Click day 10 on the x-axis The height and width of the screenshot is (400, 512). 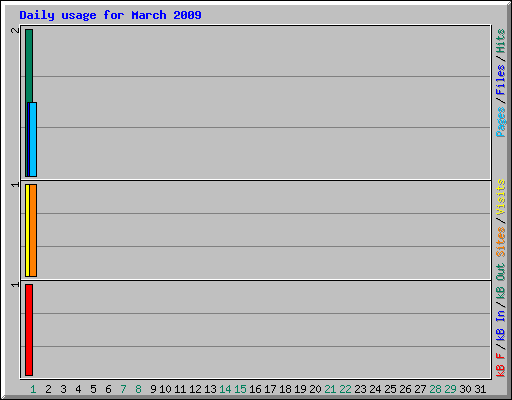(x=165, y=389)
